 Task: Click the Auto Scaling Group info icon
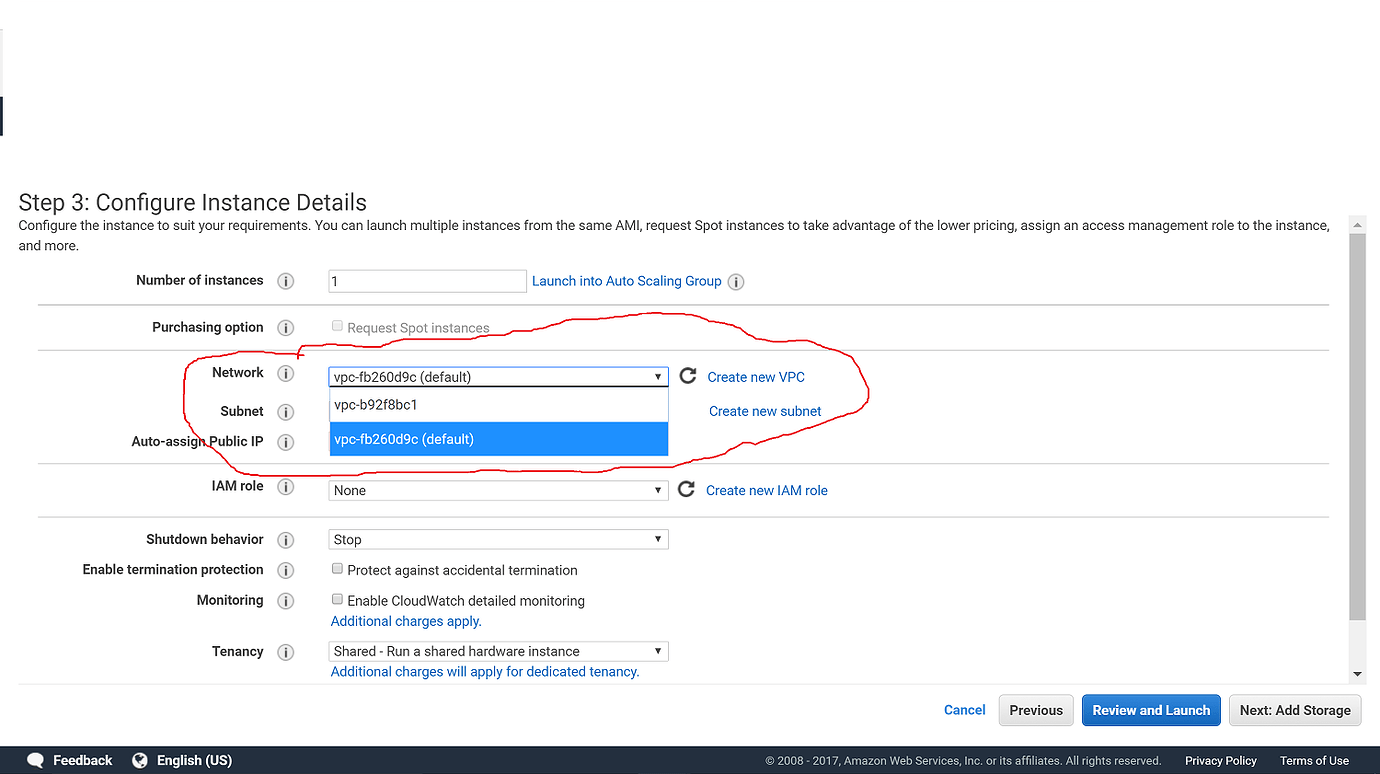point(736,281)
